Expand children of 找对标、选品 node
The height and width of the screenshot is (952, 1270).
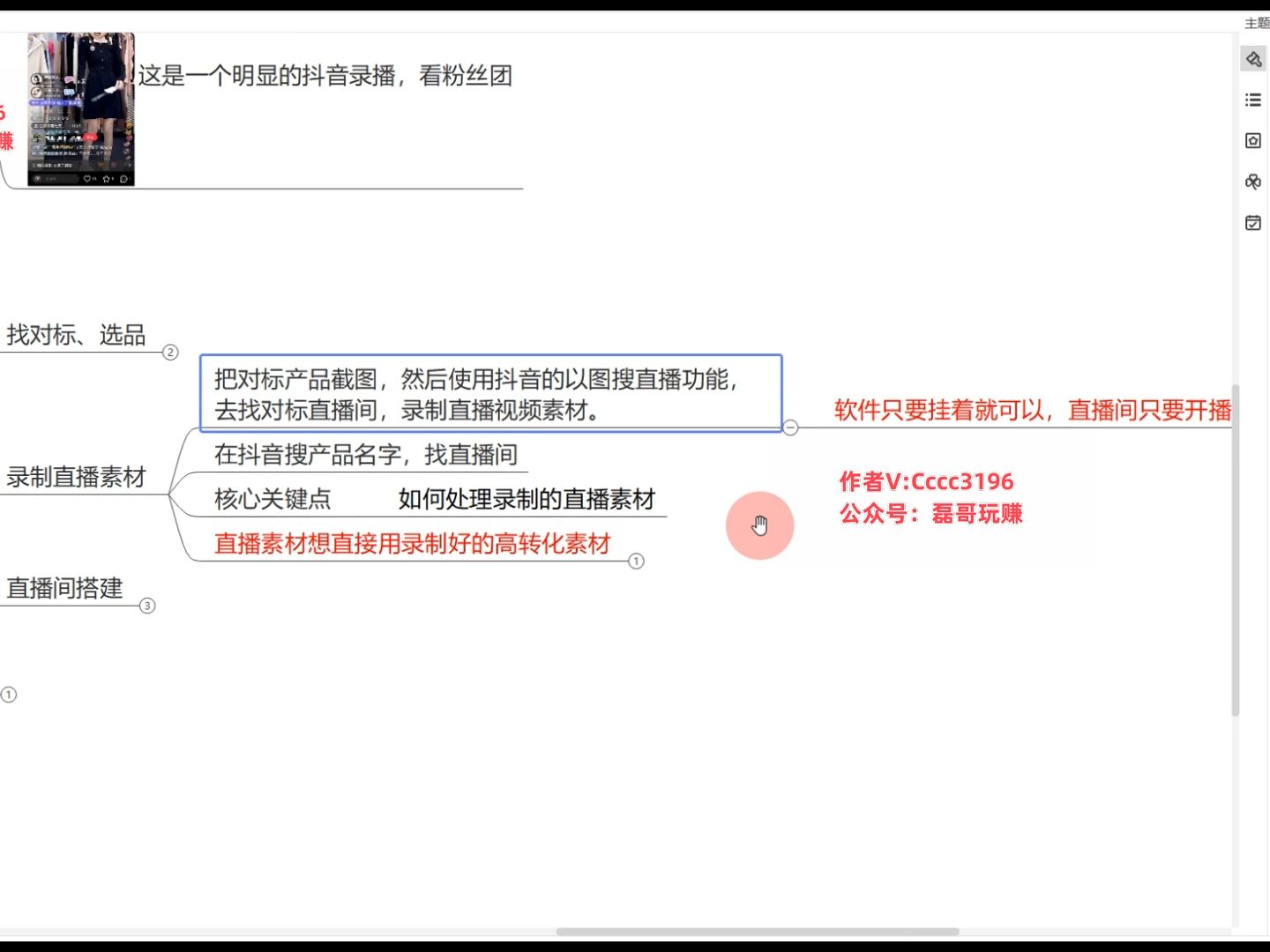[x=171, y=353]
